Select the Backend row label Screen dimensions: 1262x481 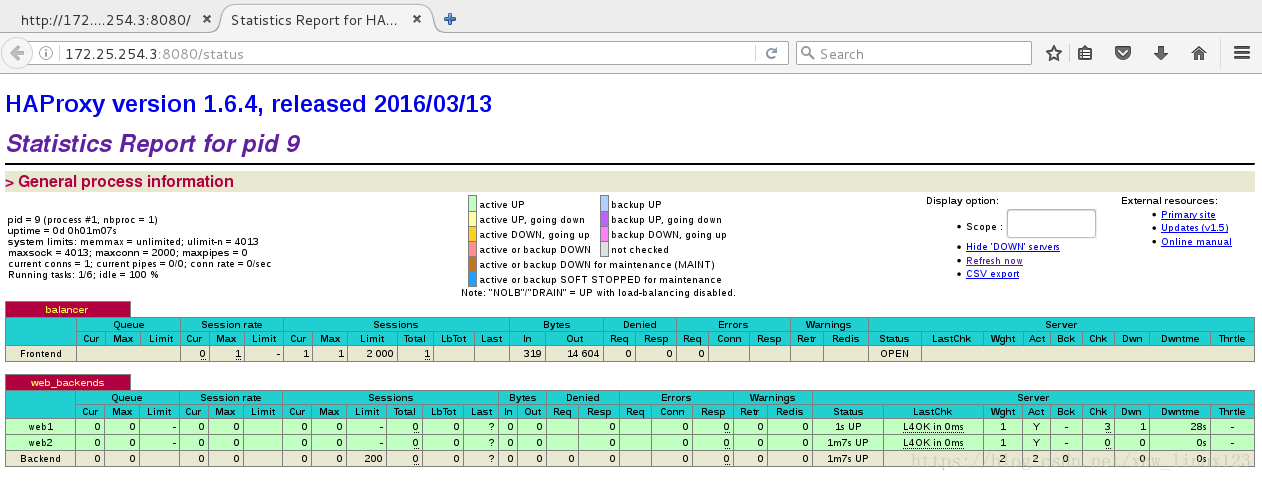41,458
